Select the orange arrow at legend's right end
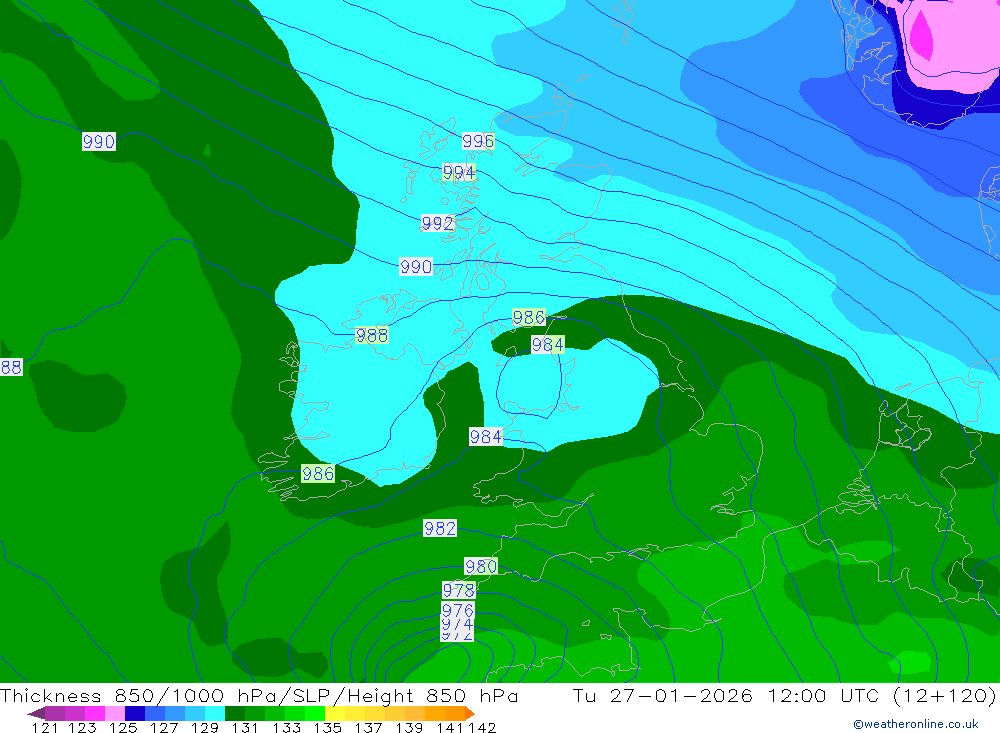This screenshot has width=1000, height=733. pyautogui.click(x=470, y=713)
